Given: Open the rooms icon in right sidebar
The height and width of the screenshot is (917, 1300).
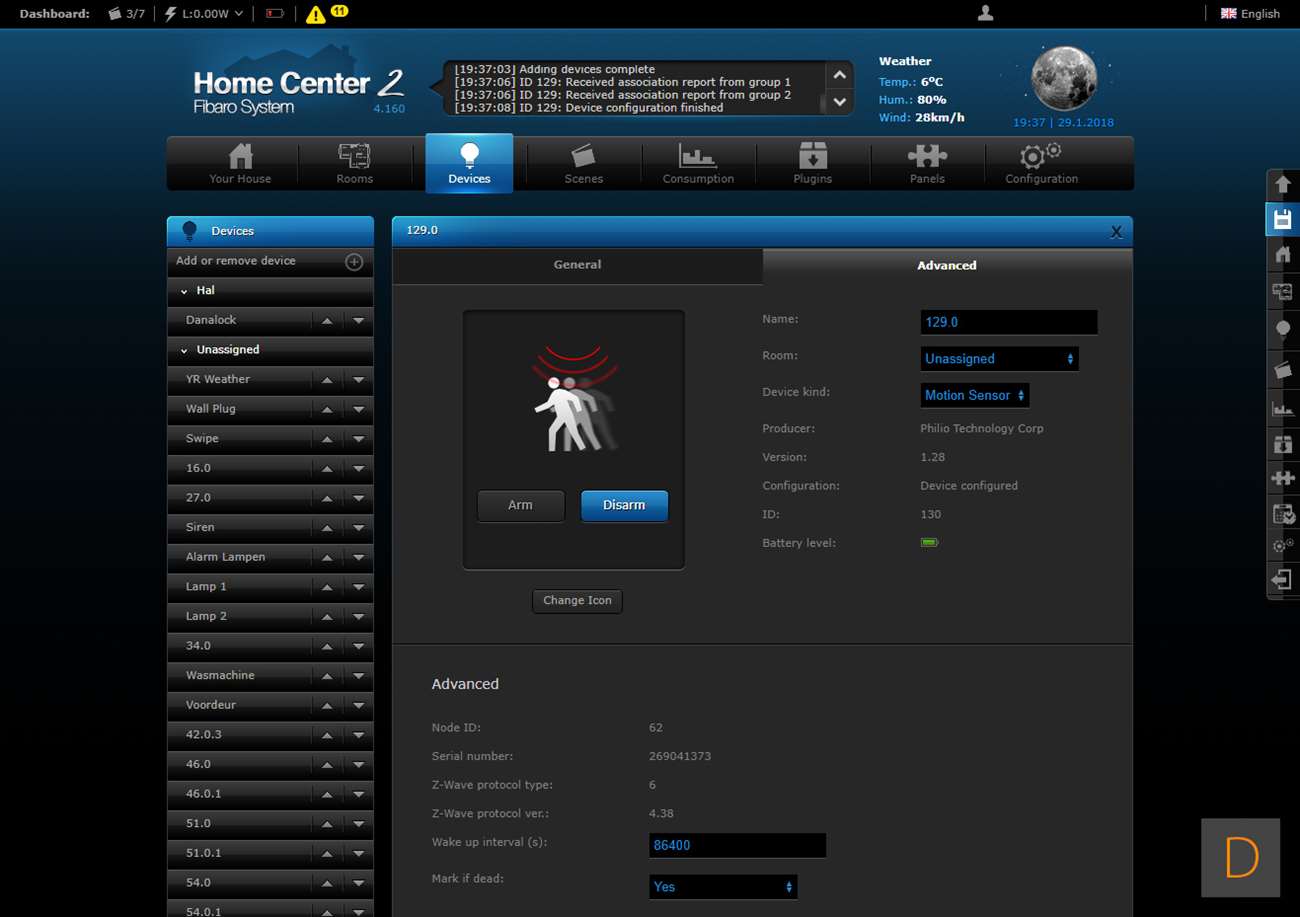Looking at the screenshot, I should [1283, 291].
